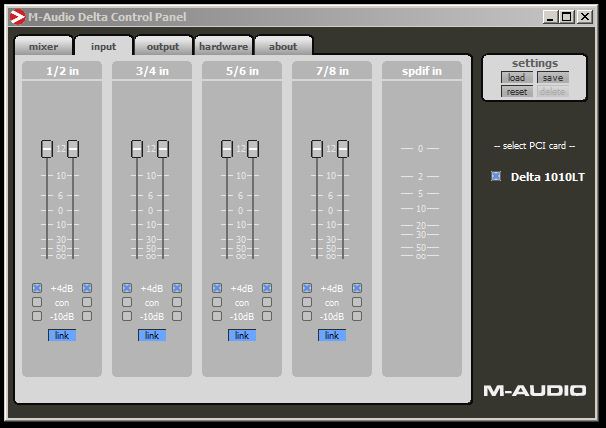
Task: Select the input tab
Action: (104, 46)
